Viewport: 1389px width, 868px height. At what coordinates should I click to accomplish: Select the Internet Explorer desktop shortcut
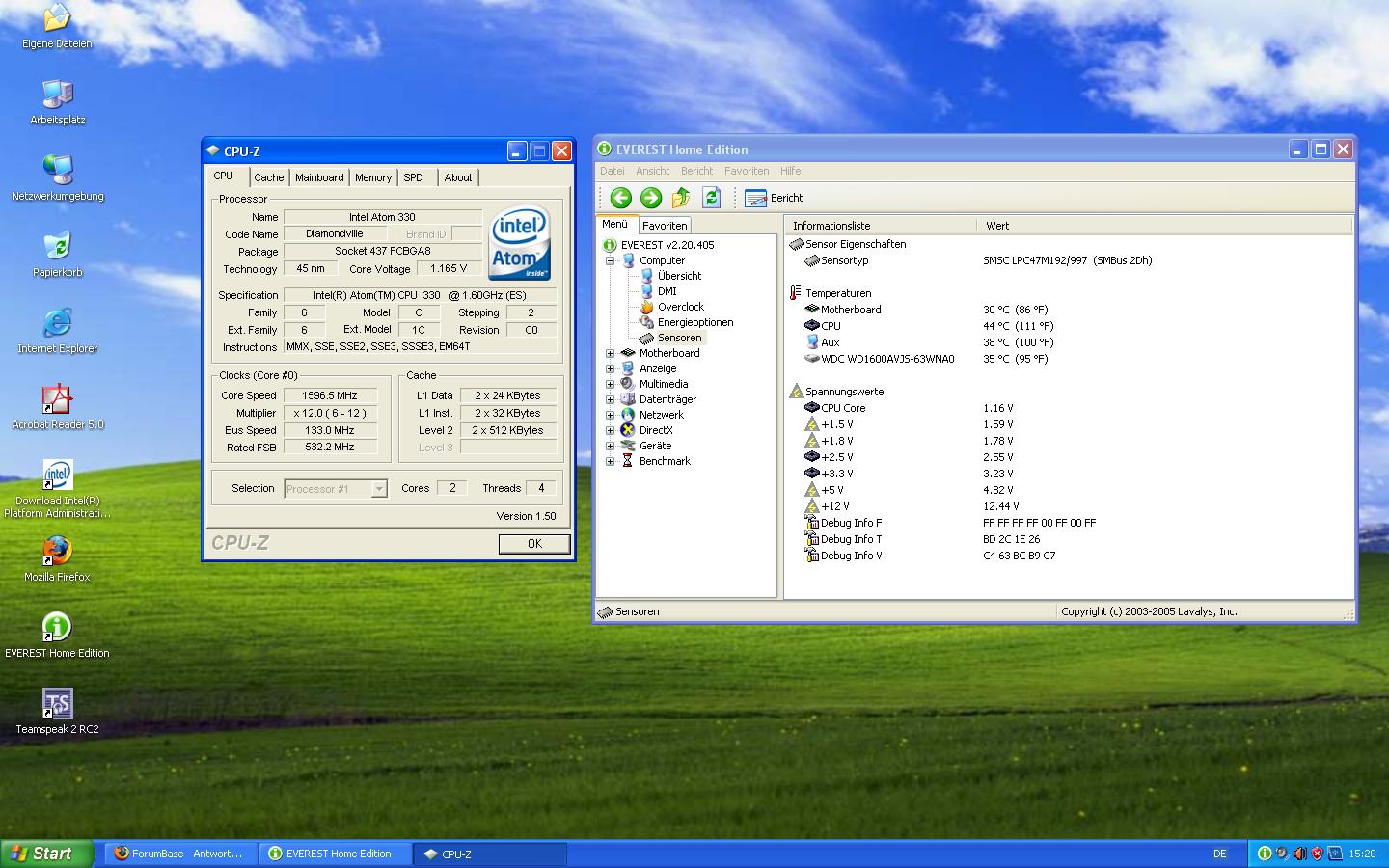[x=57, y=331]
